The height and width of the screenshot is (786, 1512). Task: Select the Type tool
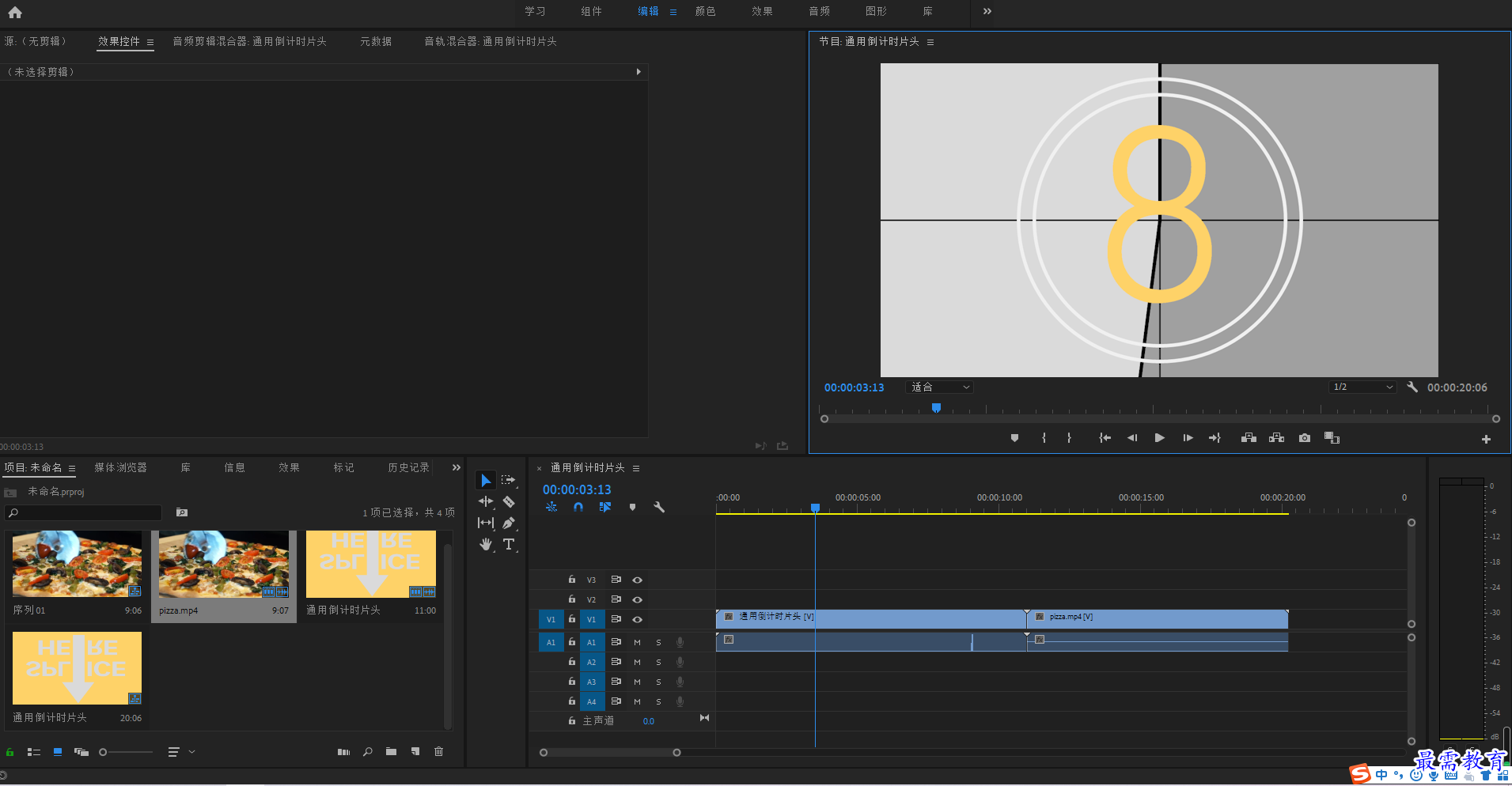tap(509, 544)
